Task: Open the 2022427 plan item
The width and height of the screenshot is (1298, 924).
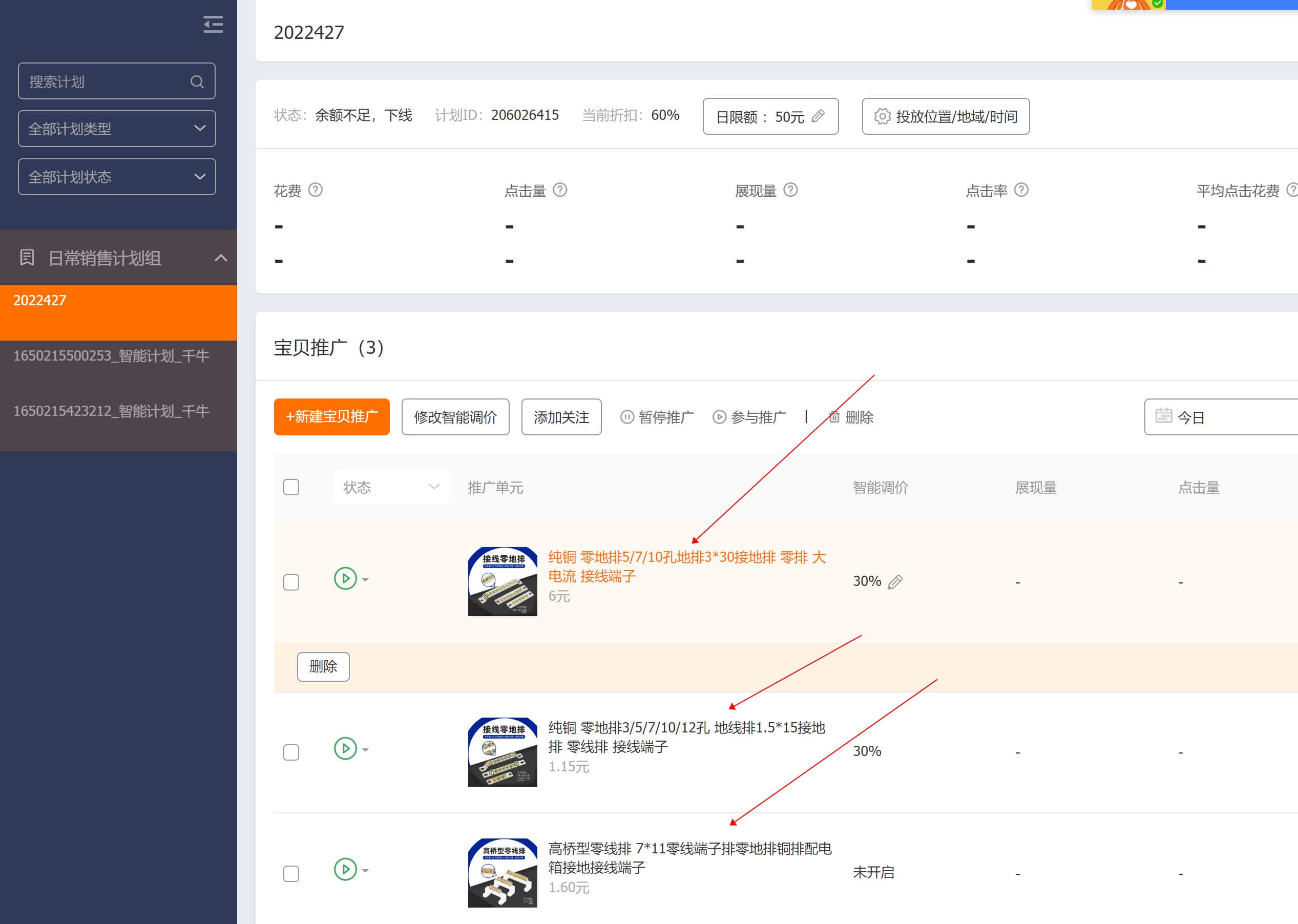Action: coord(40,301)
